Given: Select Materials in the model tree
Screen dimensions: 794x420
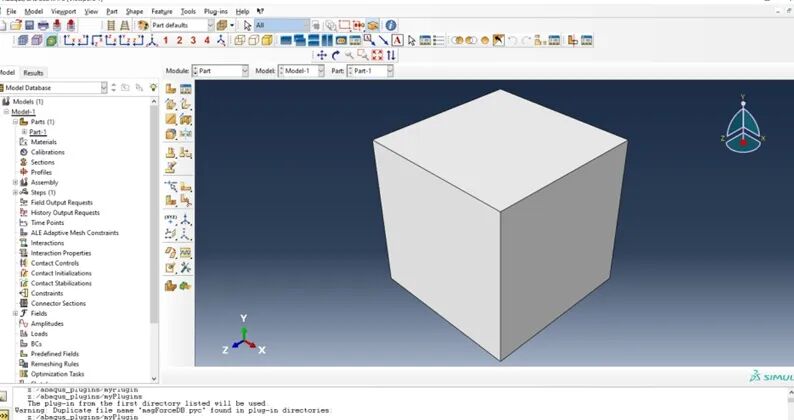Looking at the screenshot, I should [43, 142].
